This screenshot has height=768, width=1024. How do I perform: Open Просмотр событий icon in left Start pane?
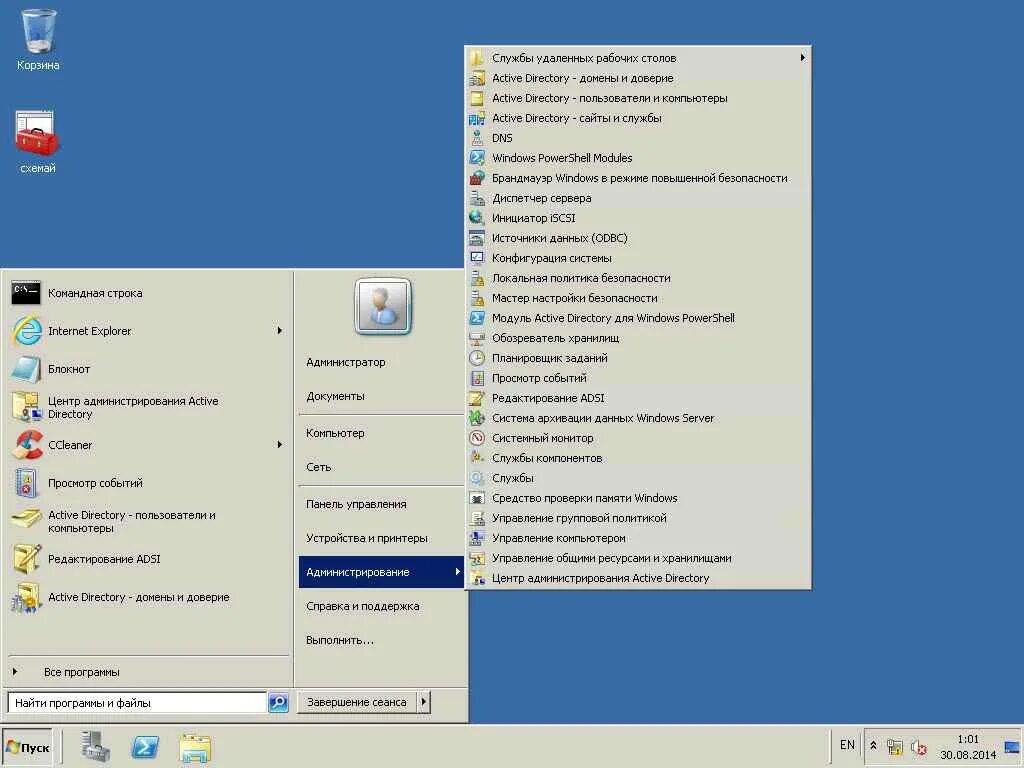click(26, 483)
